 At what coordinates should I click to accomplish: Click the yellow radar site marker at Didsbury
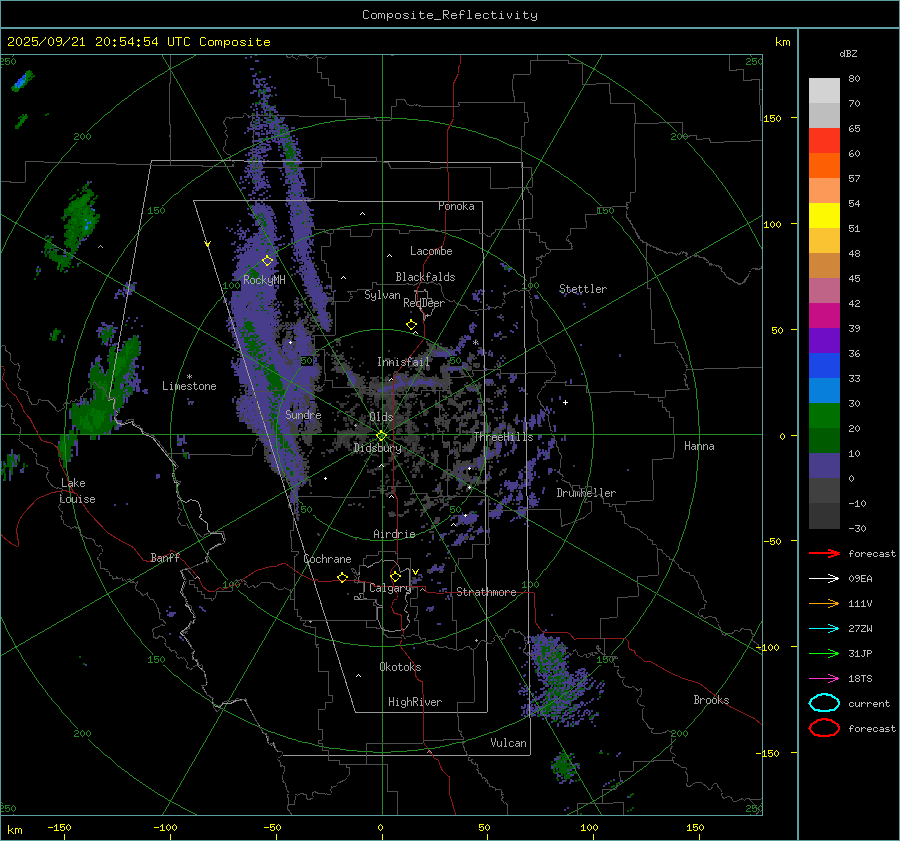pyautogui.click(x=381, y=435)
